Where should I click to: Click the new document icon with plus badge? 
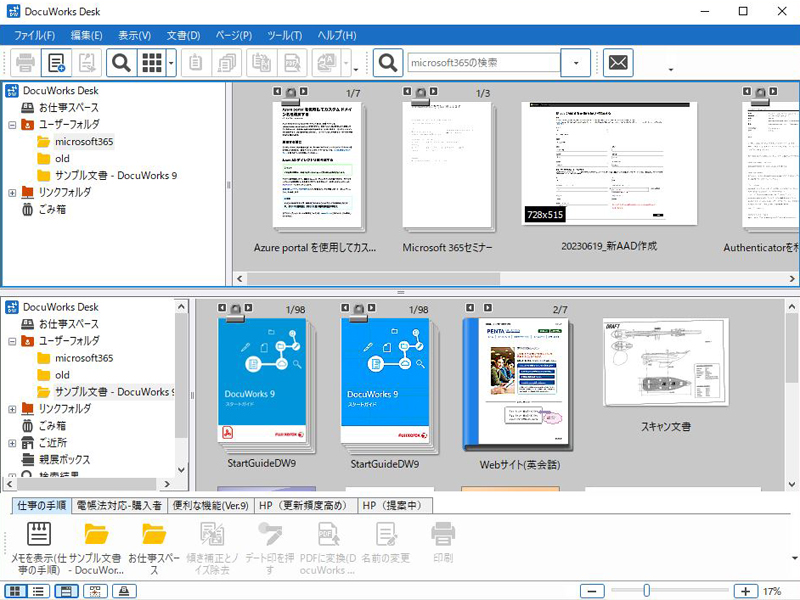pos(56,63)
